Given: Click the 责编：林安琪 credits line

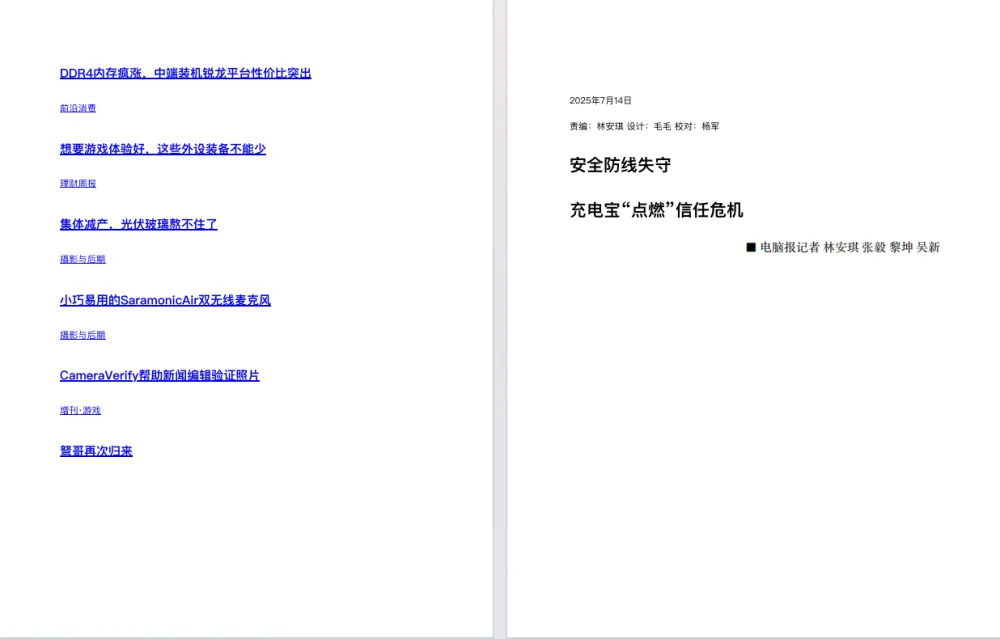Looking at the screenshot, I should pos(643,126).
